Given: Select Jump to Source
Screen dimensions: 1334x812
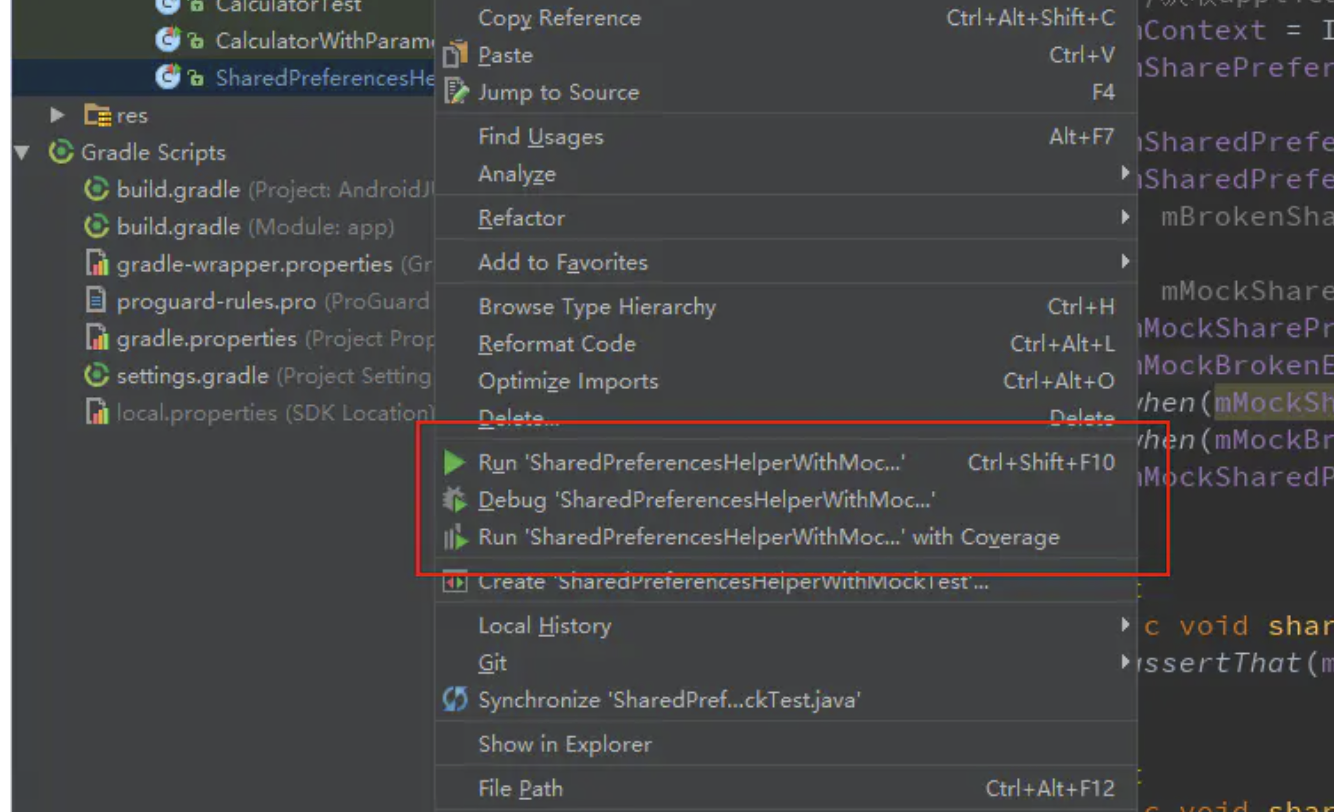Looking at the screenshot, I should pos(786,92).
